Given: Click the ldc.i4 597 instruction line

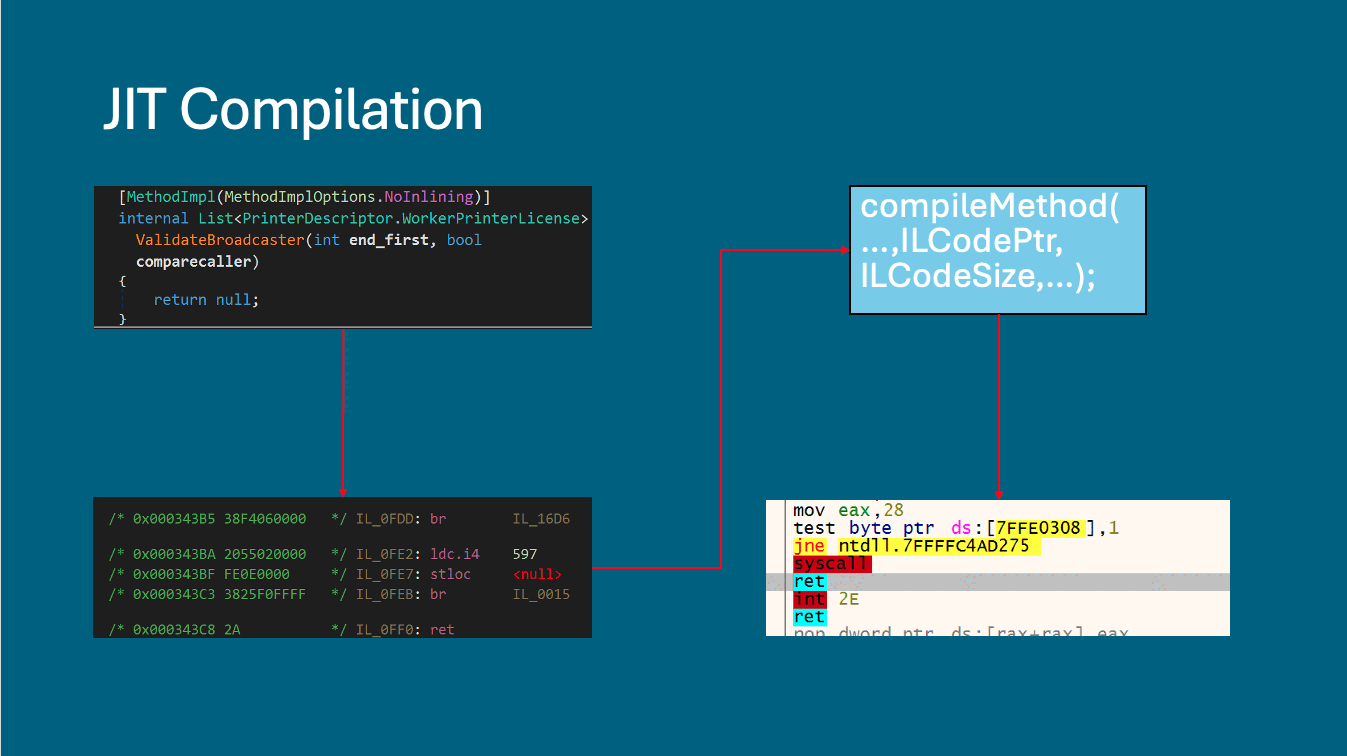Looking at the screenshot, I should point(340,554).
